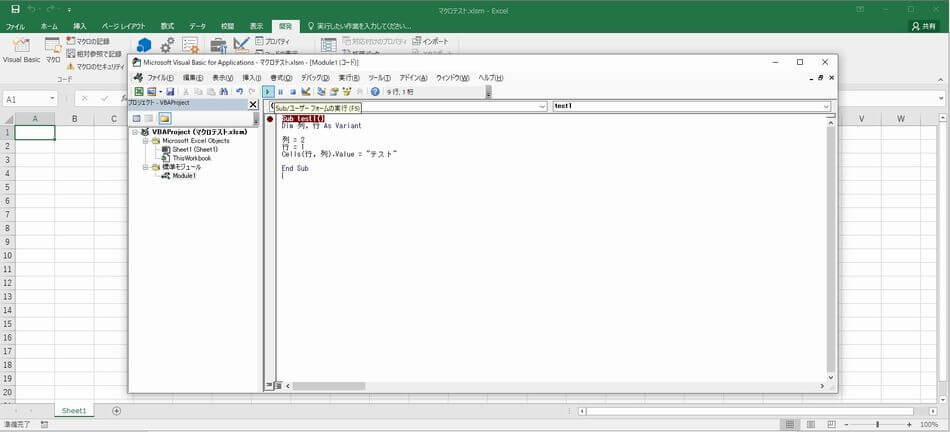Image resolution: width=950 pixels, height=432 pixels.
Task: Open Project Explorer icon in VBA toolbar
Action: (321, 91)
